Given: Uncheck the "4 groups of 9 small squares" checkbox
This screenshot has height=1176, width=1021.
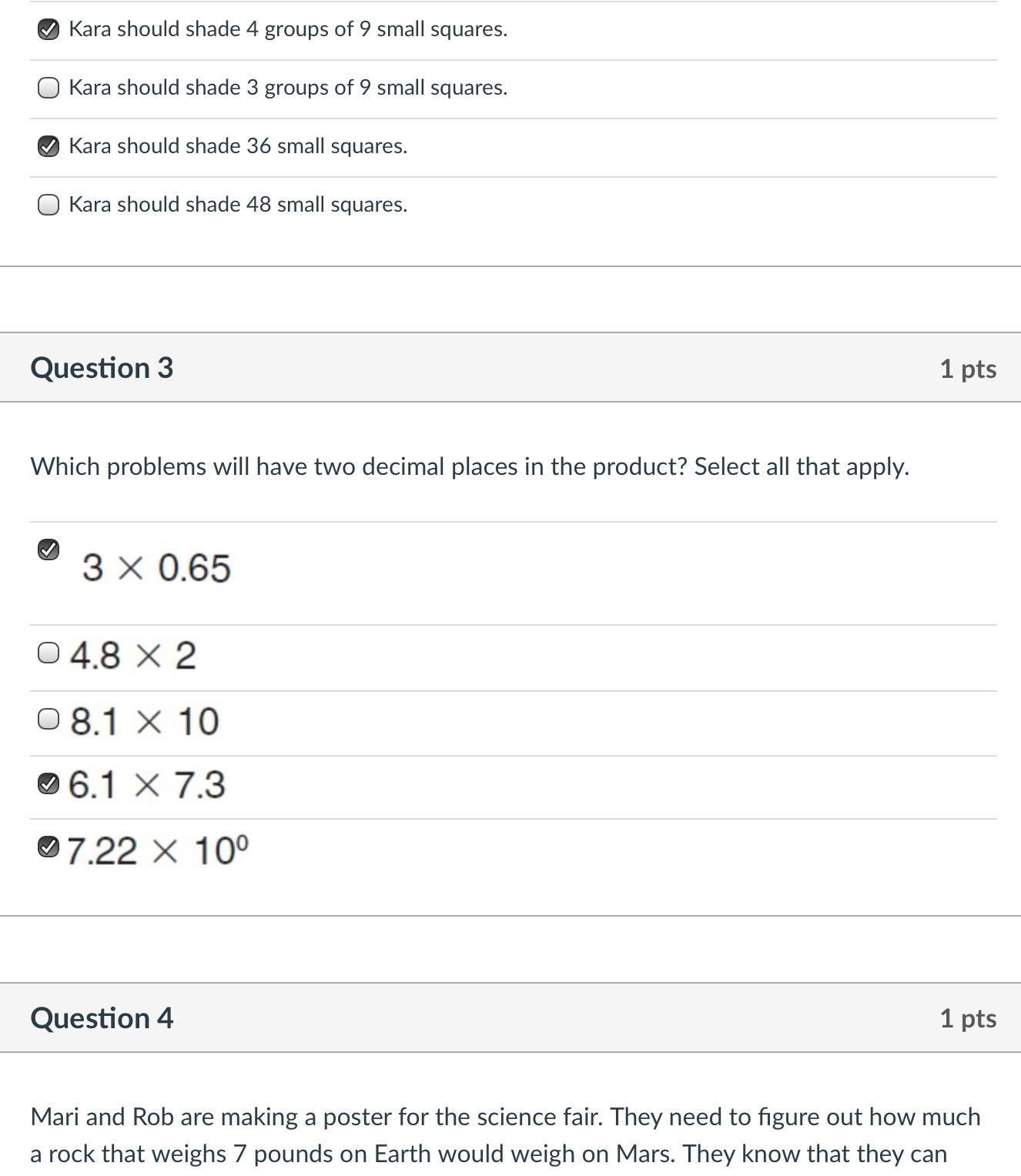Looking at the screenshot, I should click(x=49, y=30).
